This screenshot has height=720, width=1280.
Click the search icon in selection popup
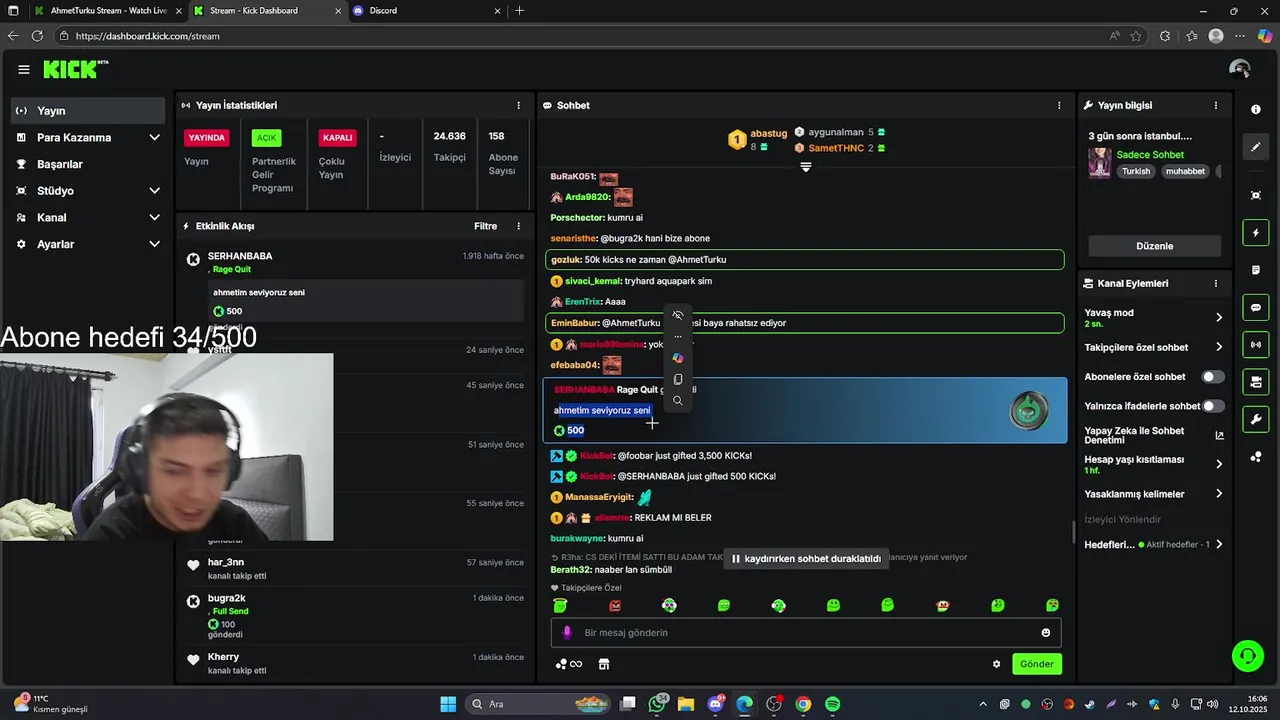(x=678, y=401)
